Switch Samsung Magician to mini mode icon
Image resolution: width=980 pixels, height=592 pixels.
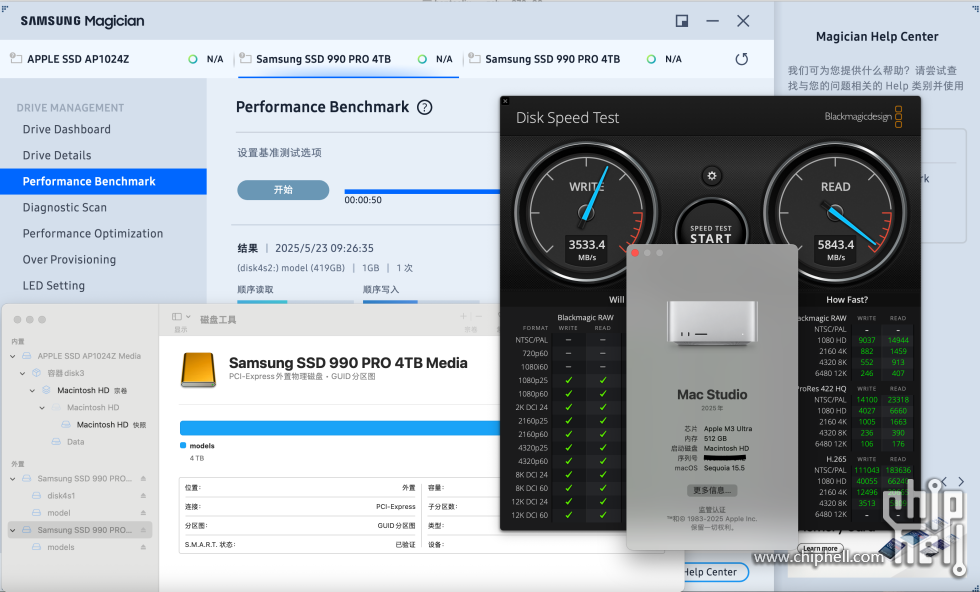point(682,21)
